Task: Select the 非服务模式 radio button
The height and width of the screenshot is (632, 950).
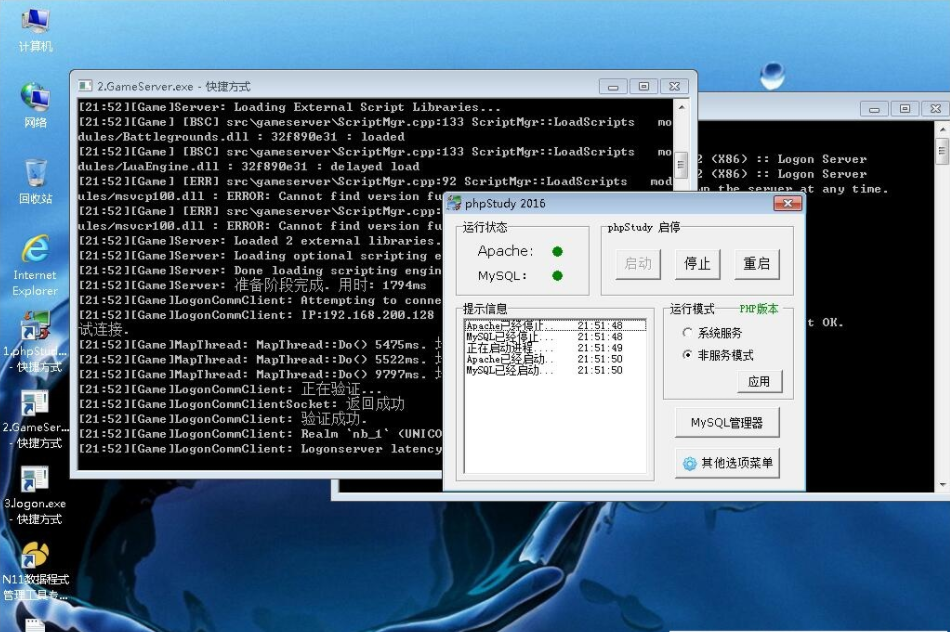Action: pyautogui.click(x=687, y=355)
